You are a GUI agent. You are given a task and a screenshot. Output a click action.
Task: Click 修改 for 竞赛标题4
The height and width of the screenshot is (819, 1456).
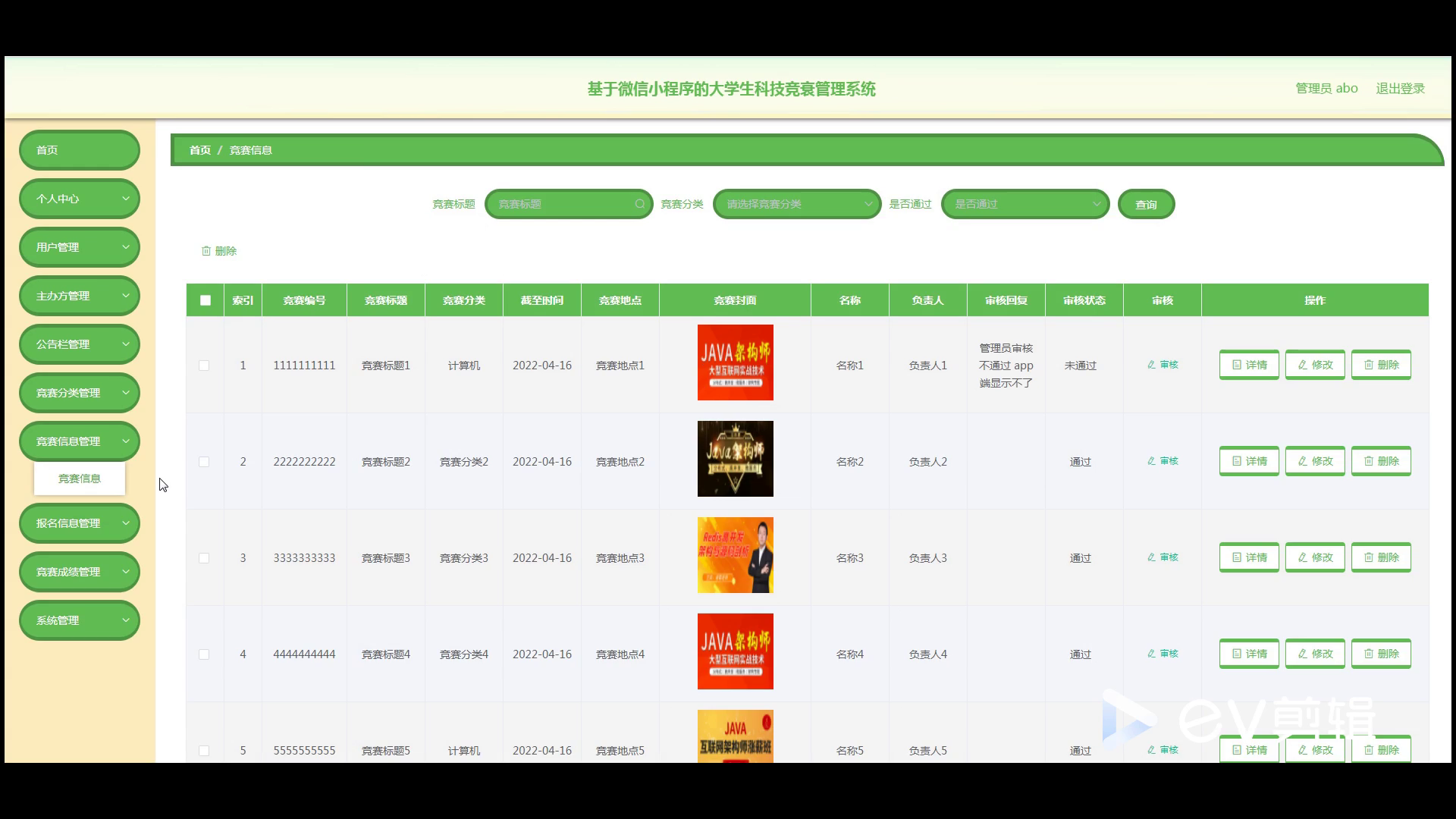click(x=1315, y=654)
